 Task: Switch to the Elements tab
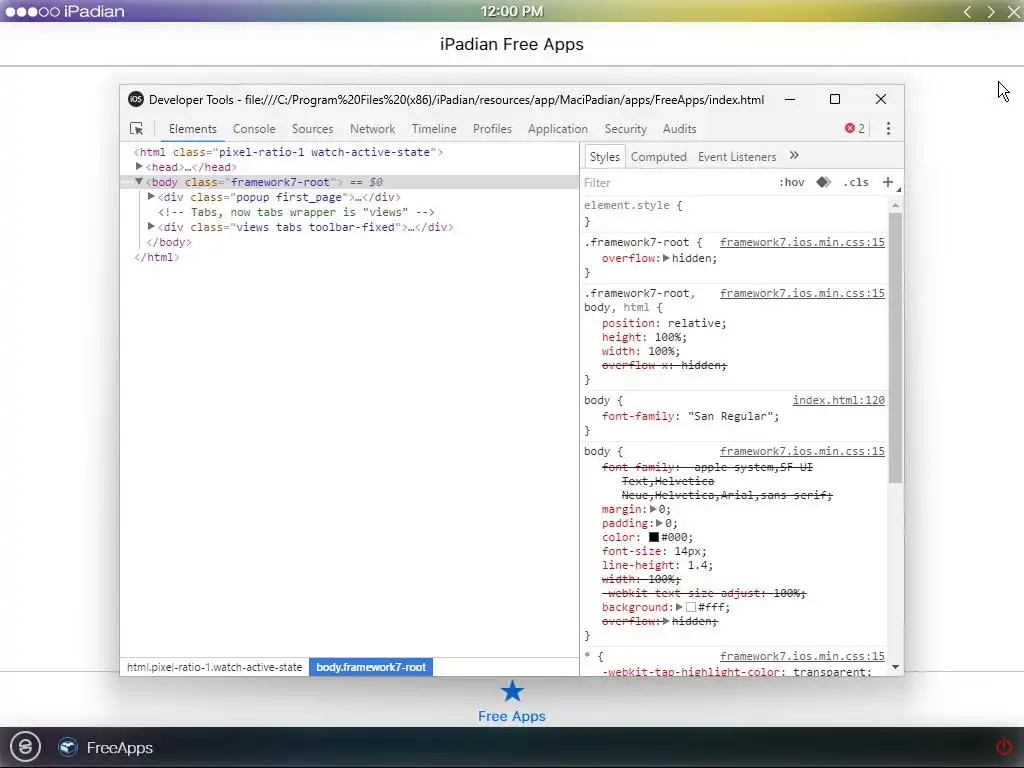(x=193, y=129)
